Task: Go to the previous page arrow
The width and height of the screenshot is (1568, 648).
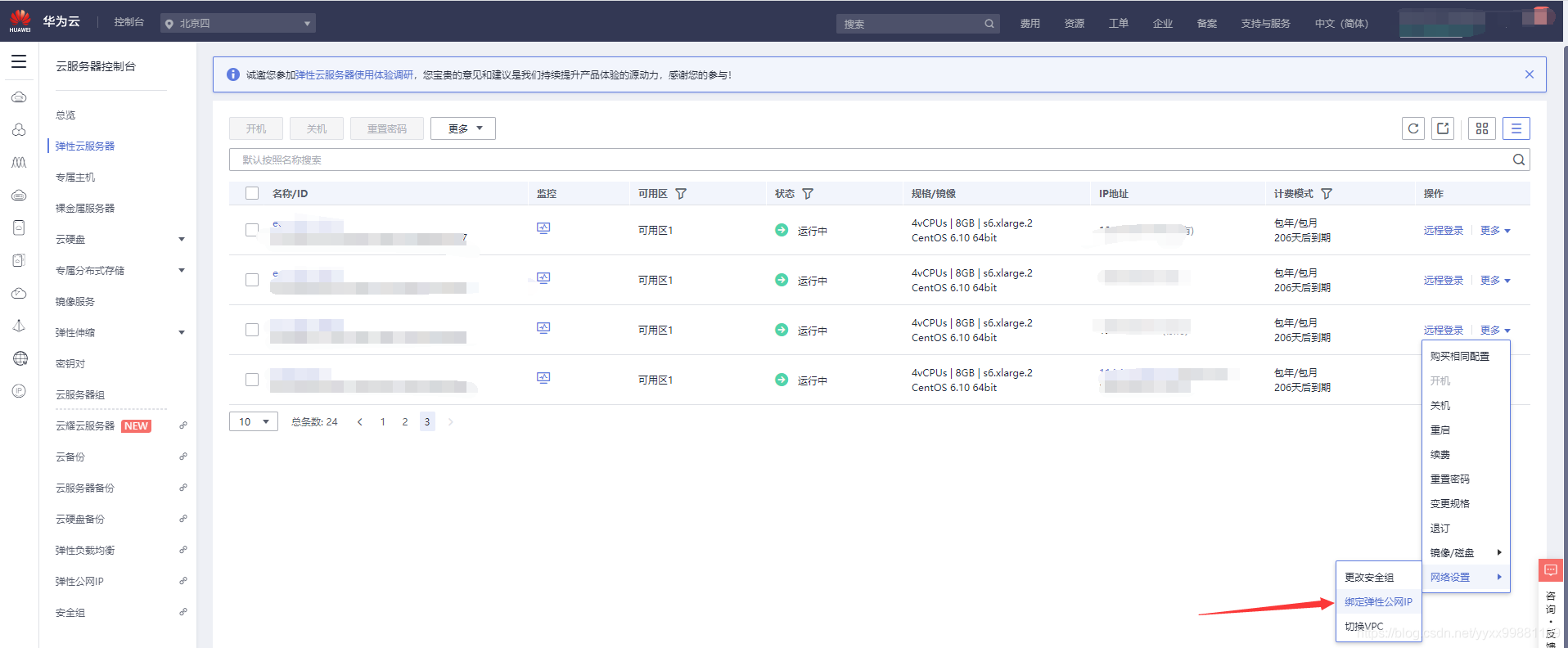Action: (360, 422)
